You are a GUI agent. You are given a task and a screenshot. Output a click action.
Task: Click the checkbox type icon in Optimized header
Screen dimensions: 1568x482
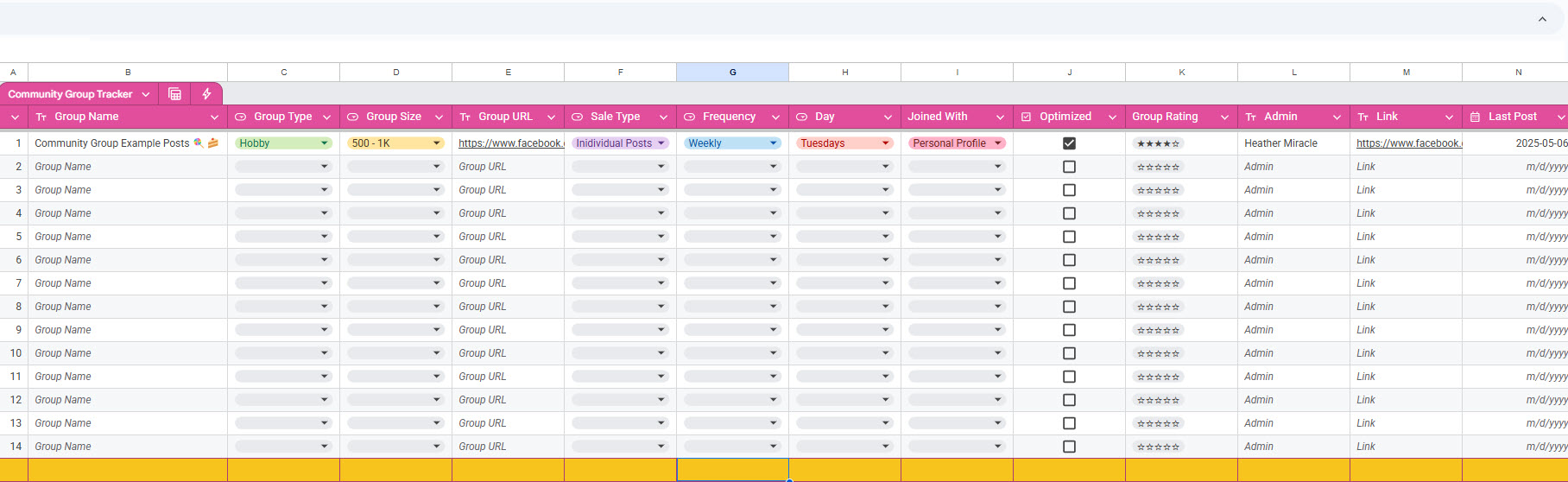click(1026, 117)
